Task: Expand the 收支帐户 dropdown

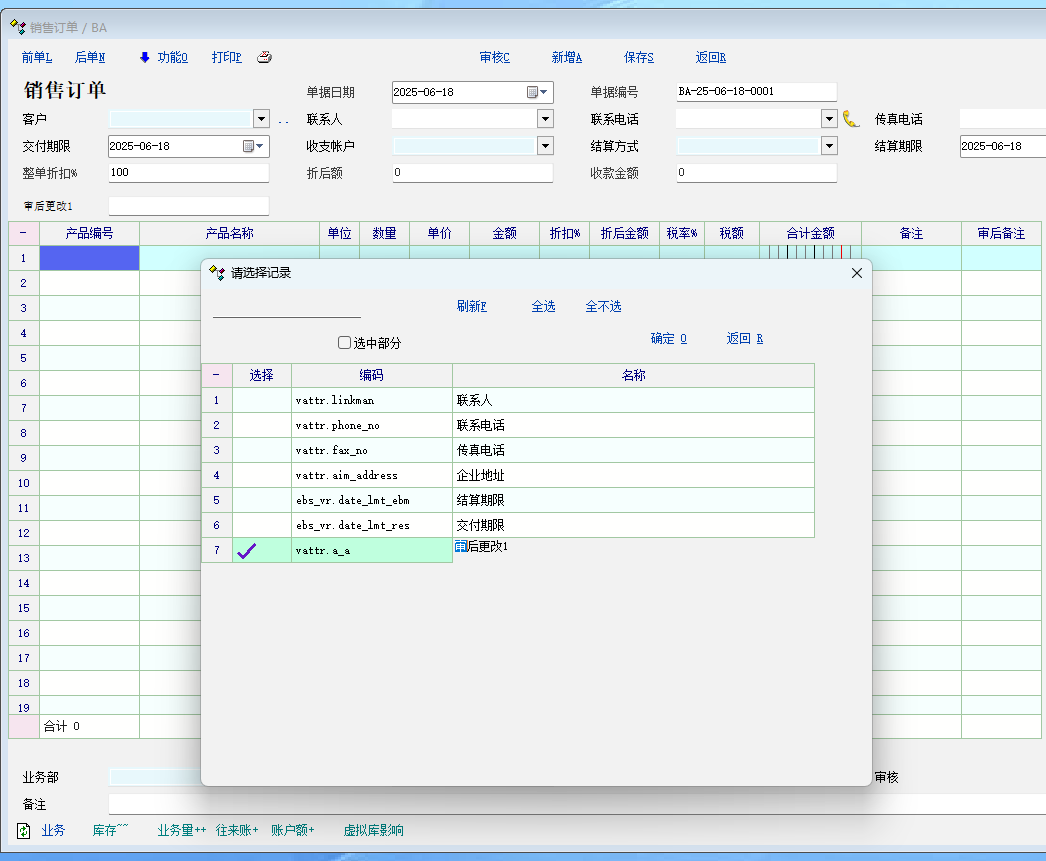Action: pyautogui.click(x=545, y=146)
